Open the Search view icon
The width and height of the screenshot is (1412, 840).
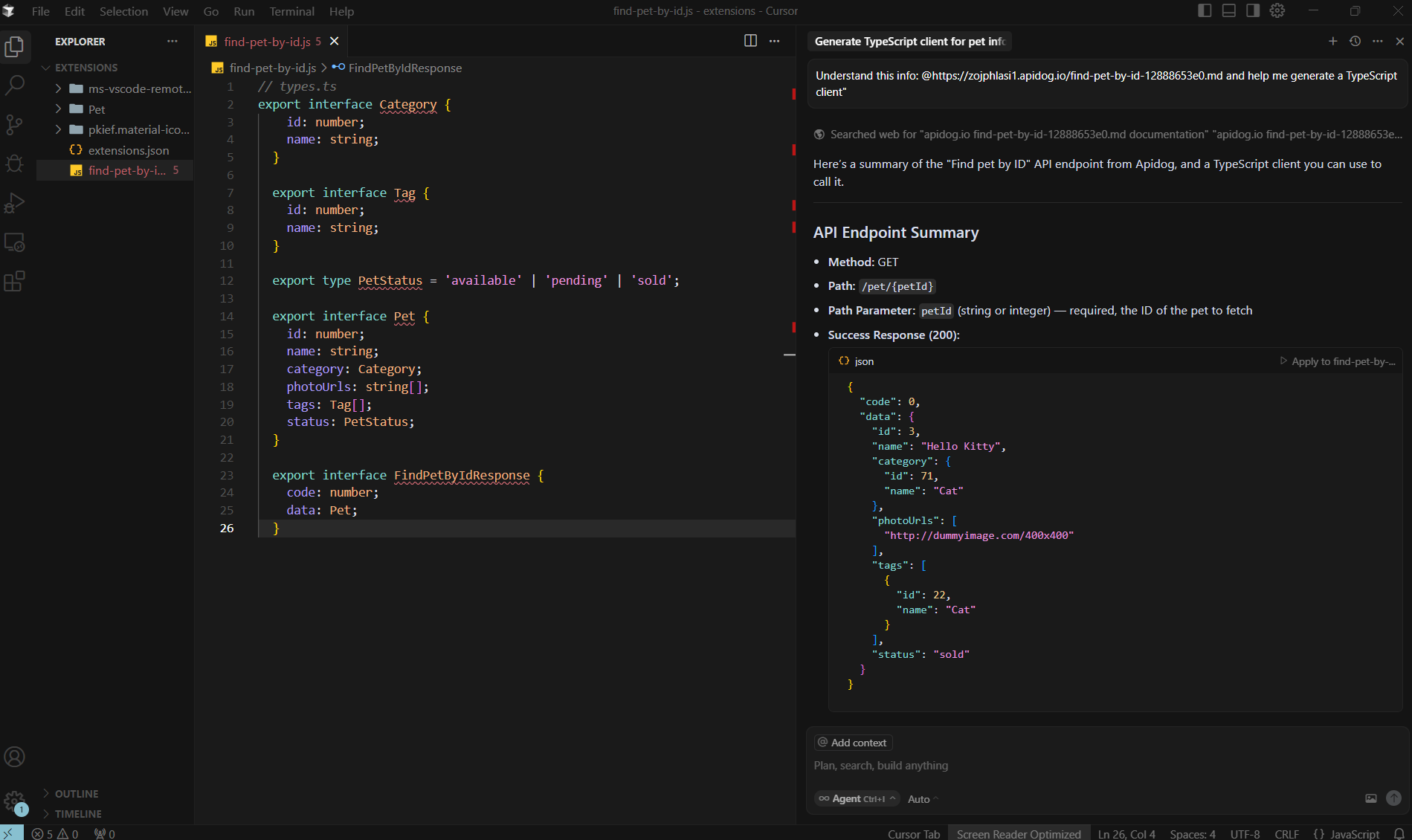tap(16, 85)
